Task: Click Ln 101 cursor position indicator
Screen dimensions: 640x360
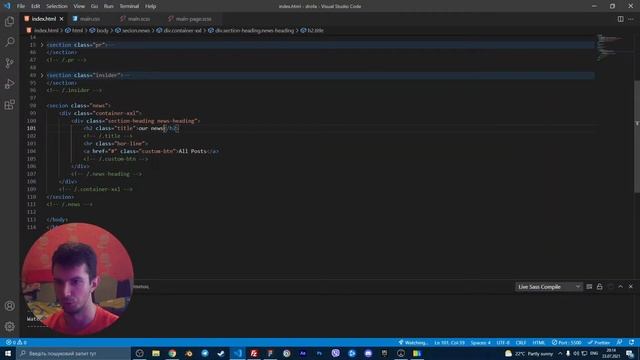Action: (449, 342)
